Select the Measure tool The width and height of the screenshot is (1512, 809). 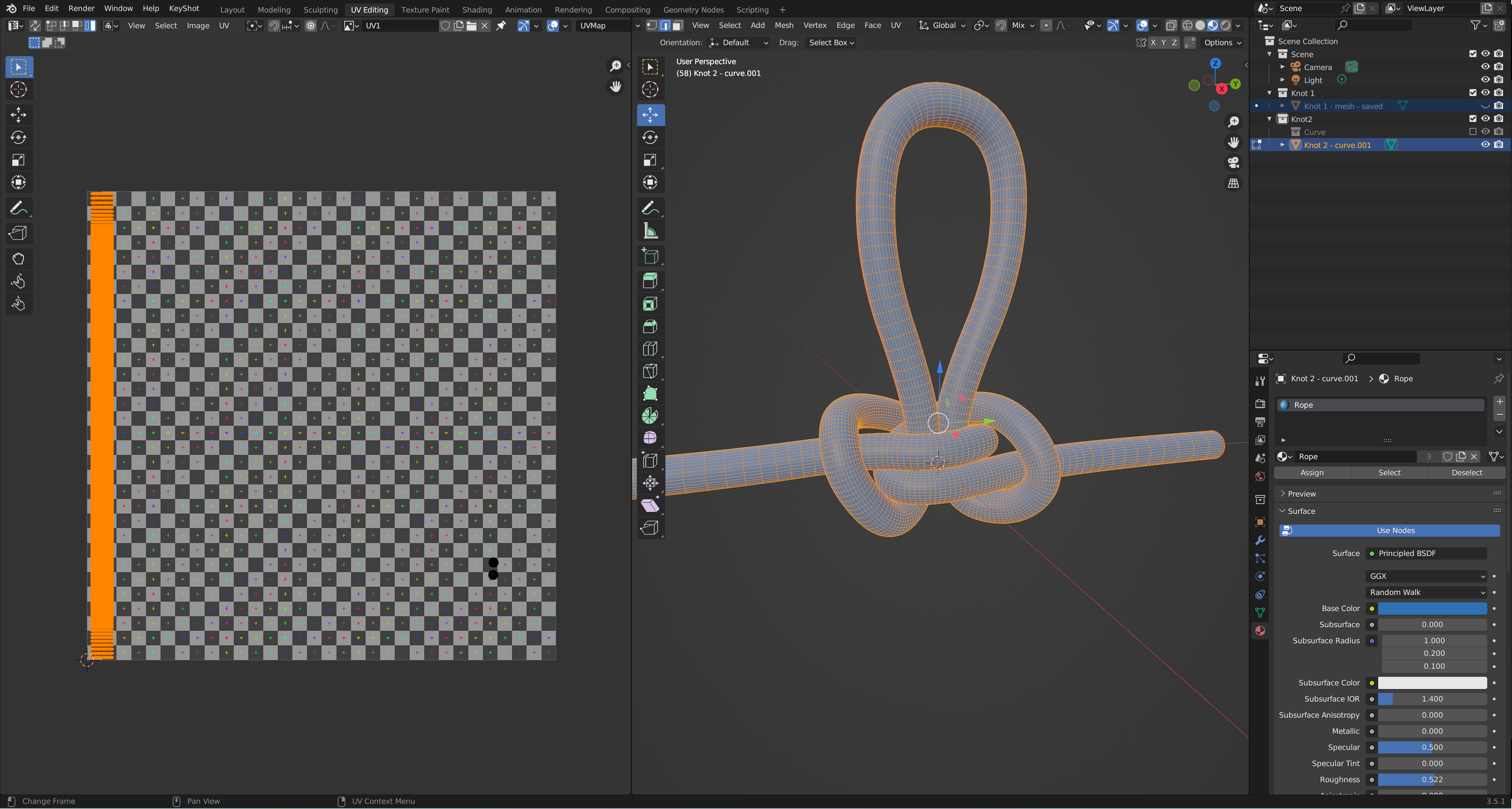(650, 231)
